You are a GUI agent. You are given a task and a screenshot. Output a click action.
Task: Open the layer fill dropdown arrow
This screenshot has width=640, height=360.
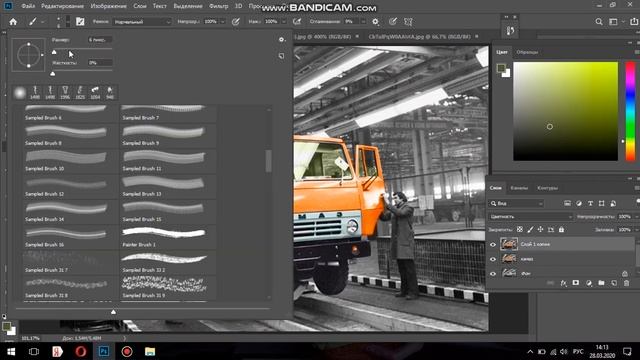point(636,230)
